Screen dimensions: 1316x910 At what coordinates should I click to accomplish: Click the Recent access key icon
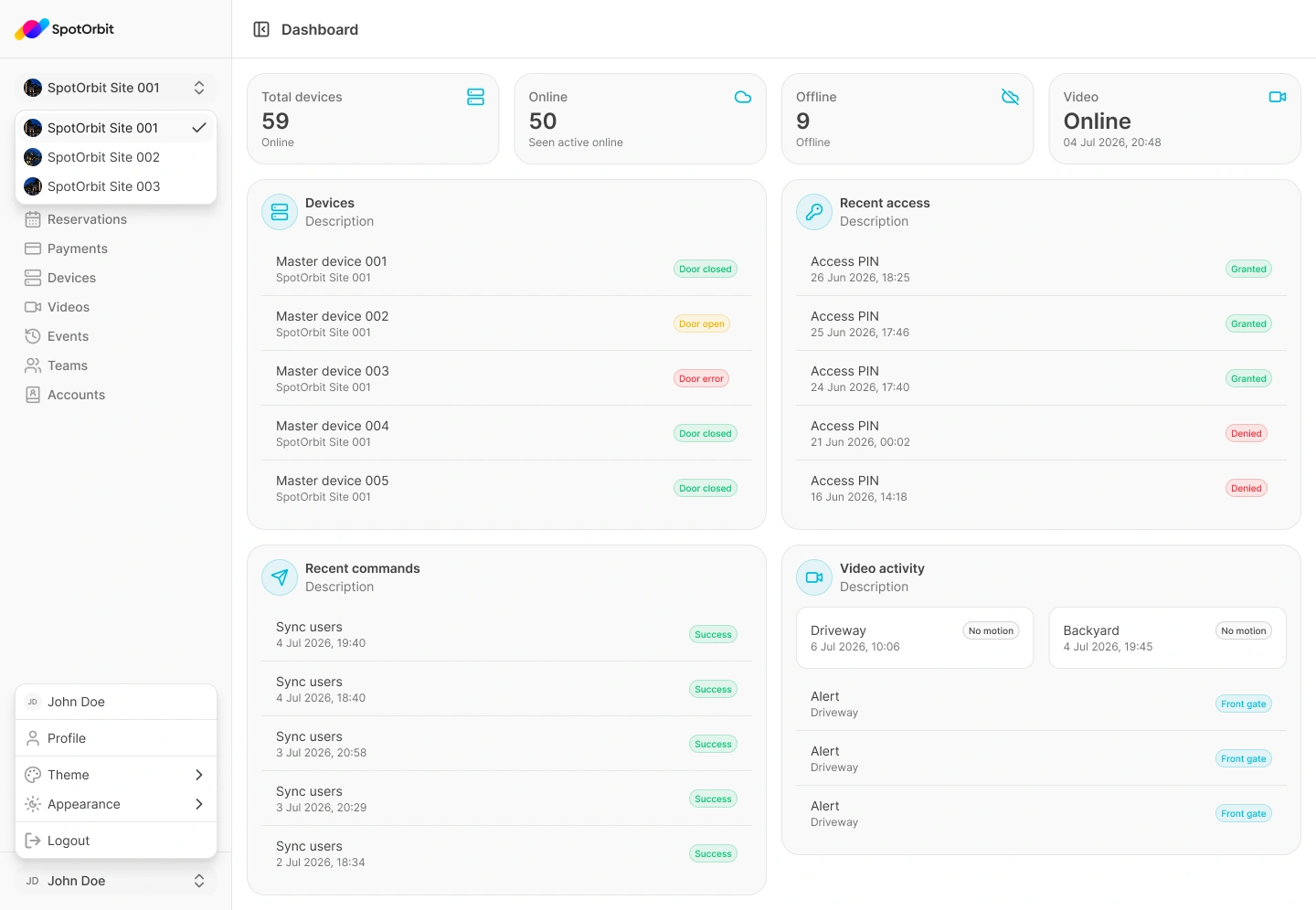coord(814,212)
